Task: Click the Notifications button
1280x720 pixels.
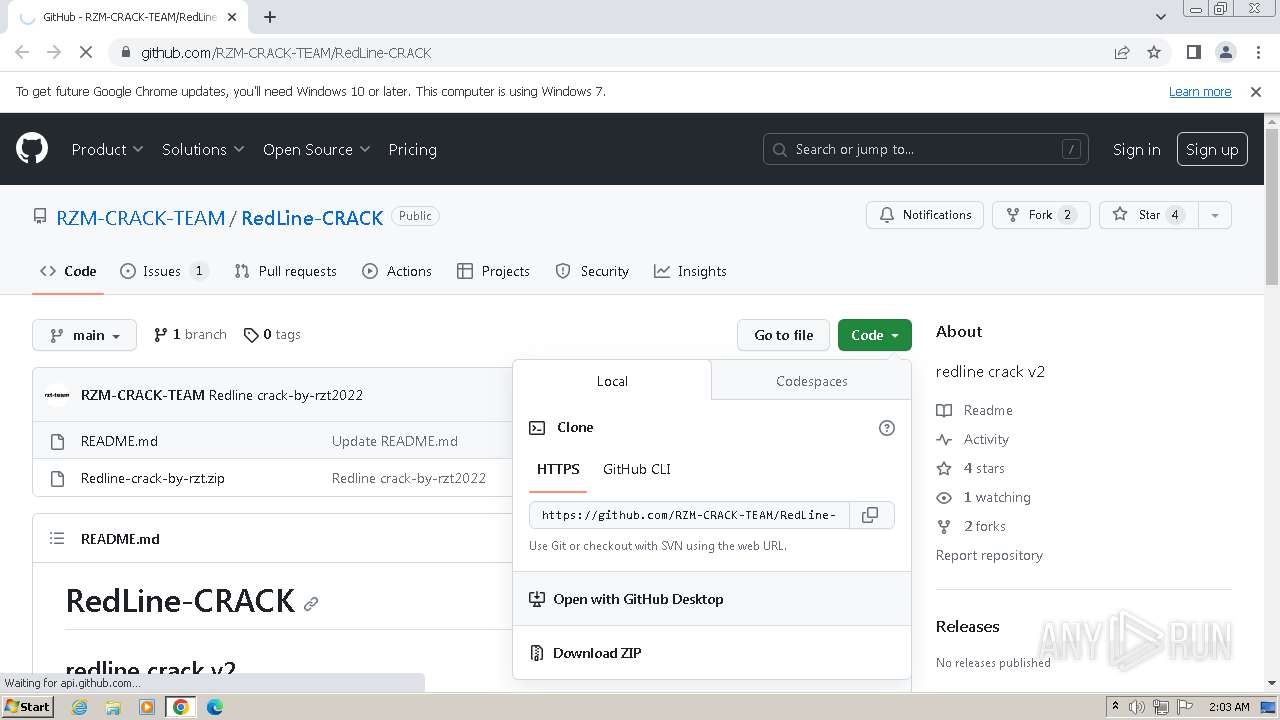Action: coord(925,215)
